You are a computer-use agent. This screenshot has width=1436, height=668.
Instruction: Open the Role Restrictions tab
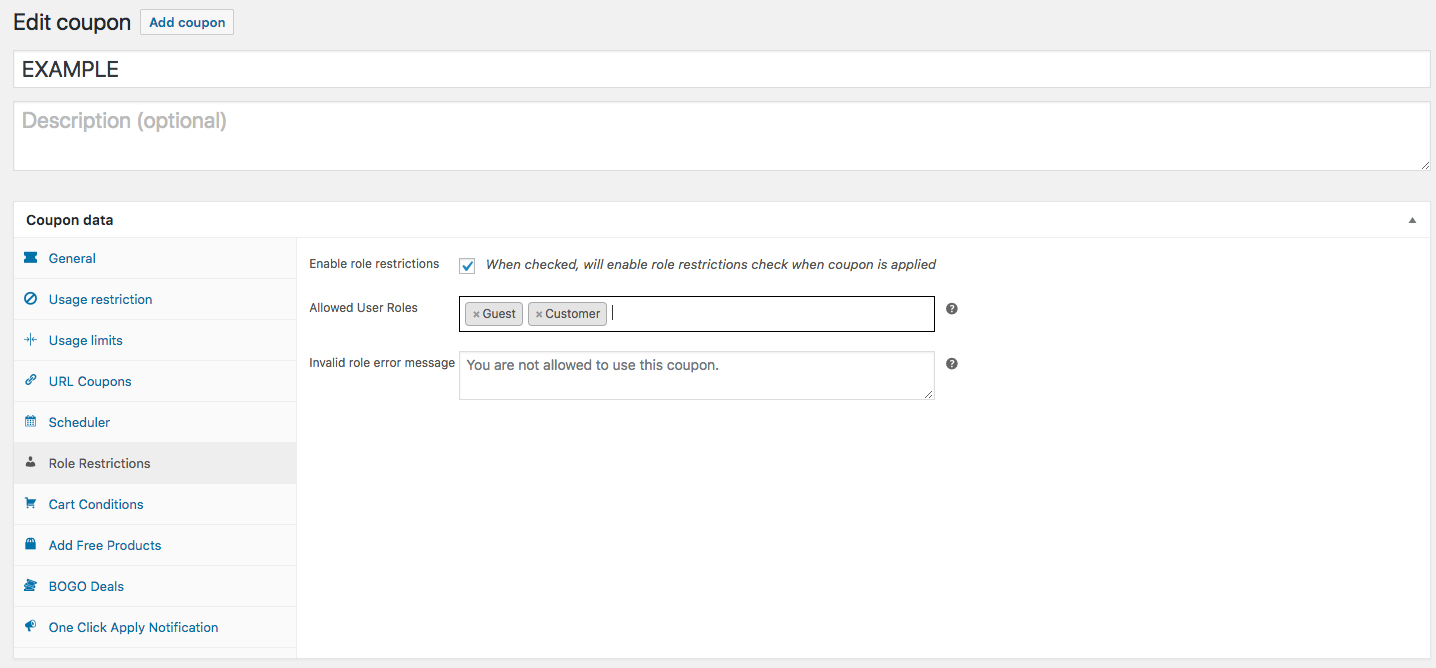pos(99,463)
